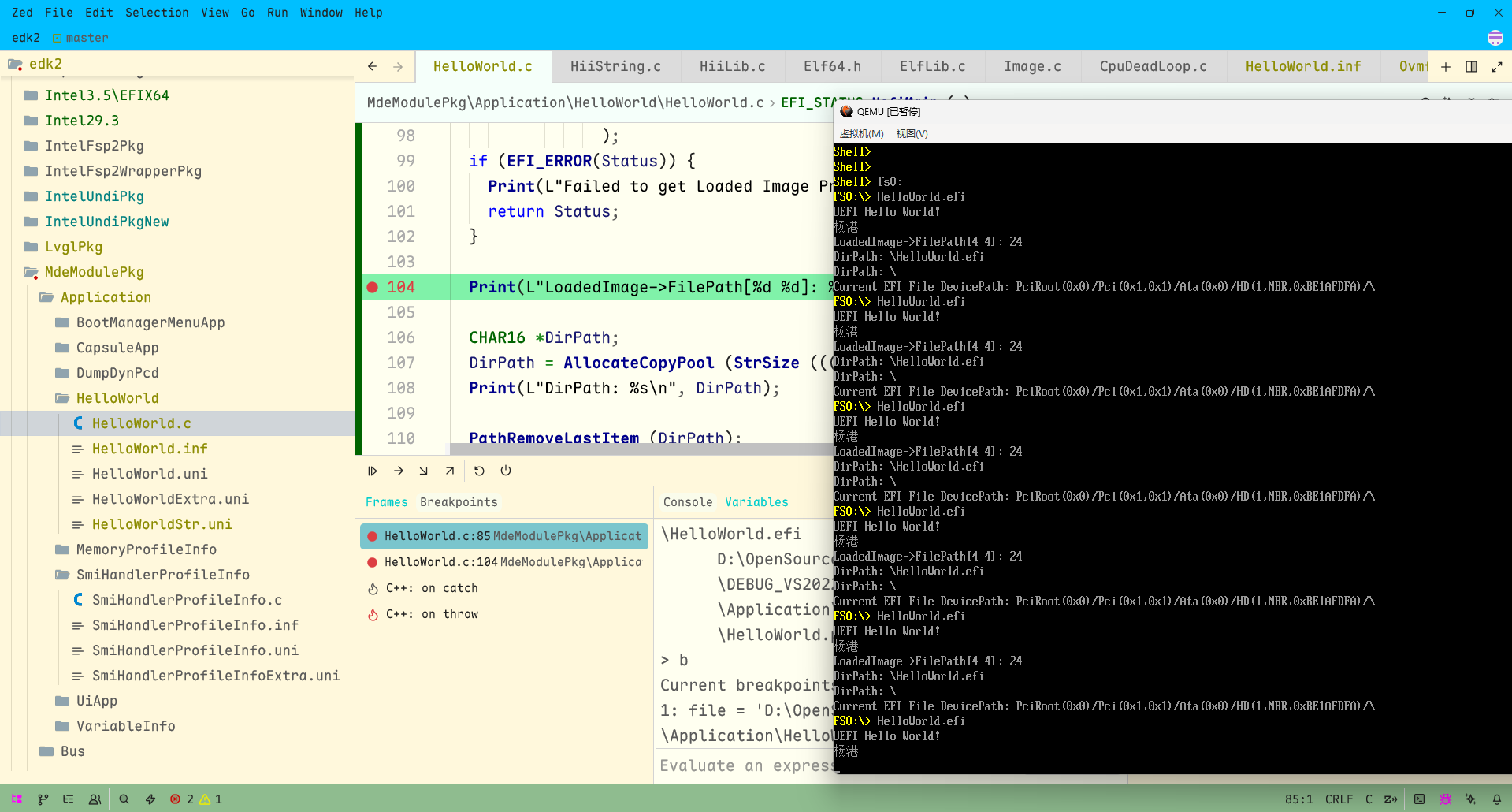The image size is (1512, 812).
Task: Toggle the C++ on catch exception breakpoint
Action: pos(373,588)
